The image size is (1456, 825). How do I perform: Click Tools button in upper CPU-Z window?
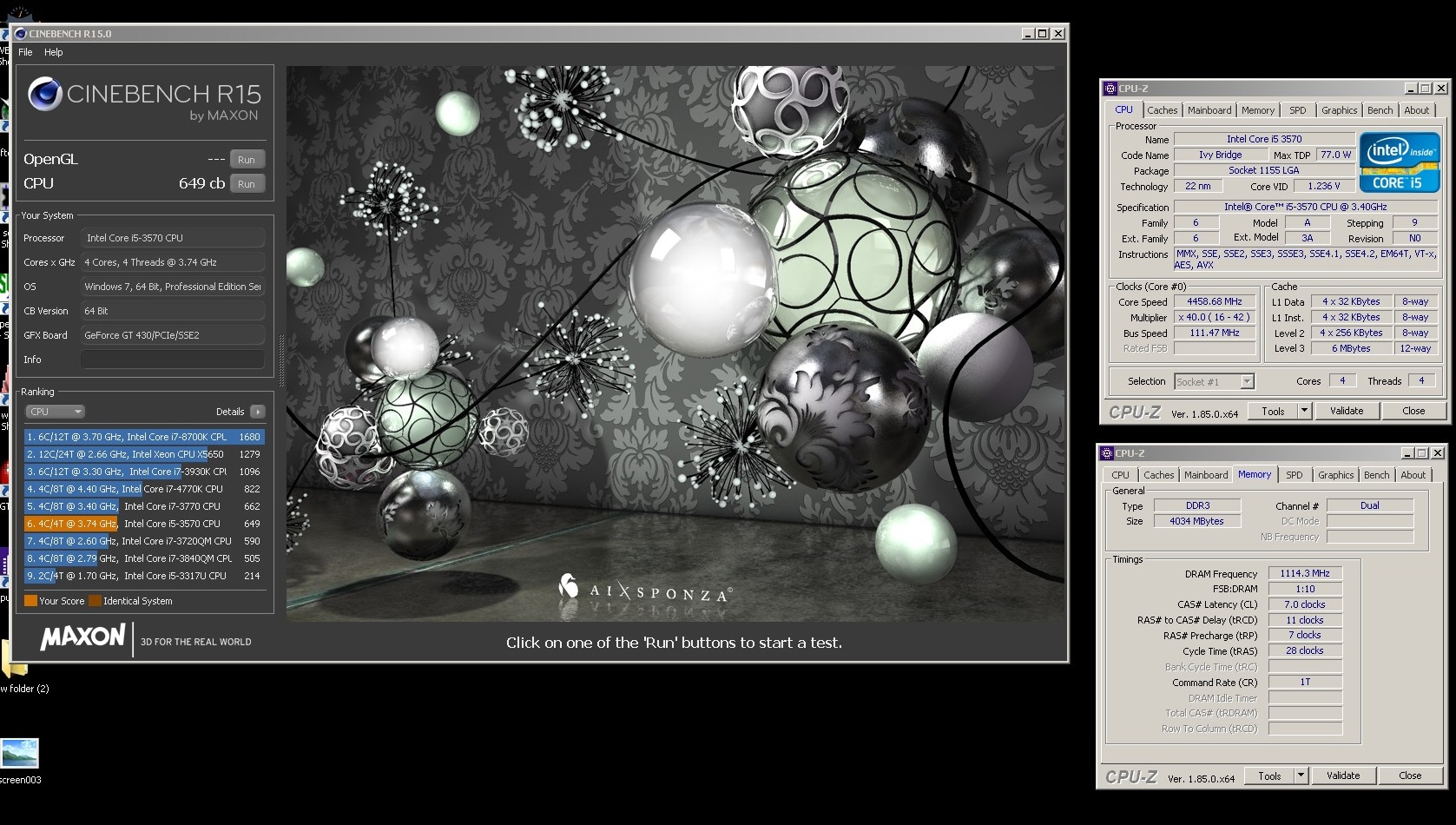(1273, 411)
